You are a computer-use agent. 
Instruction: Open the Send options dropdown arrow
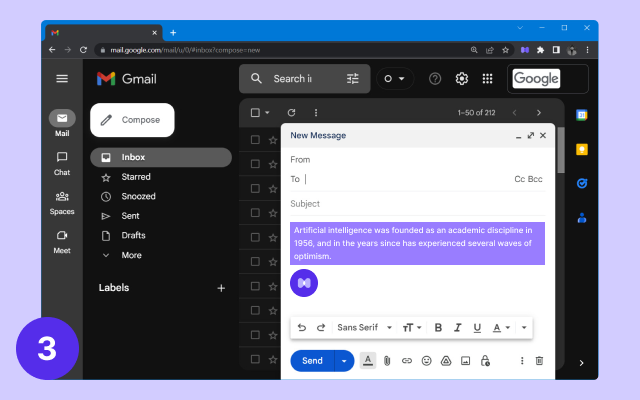click(x=344, y=361)
